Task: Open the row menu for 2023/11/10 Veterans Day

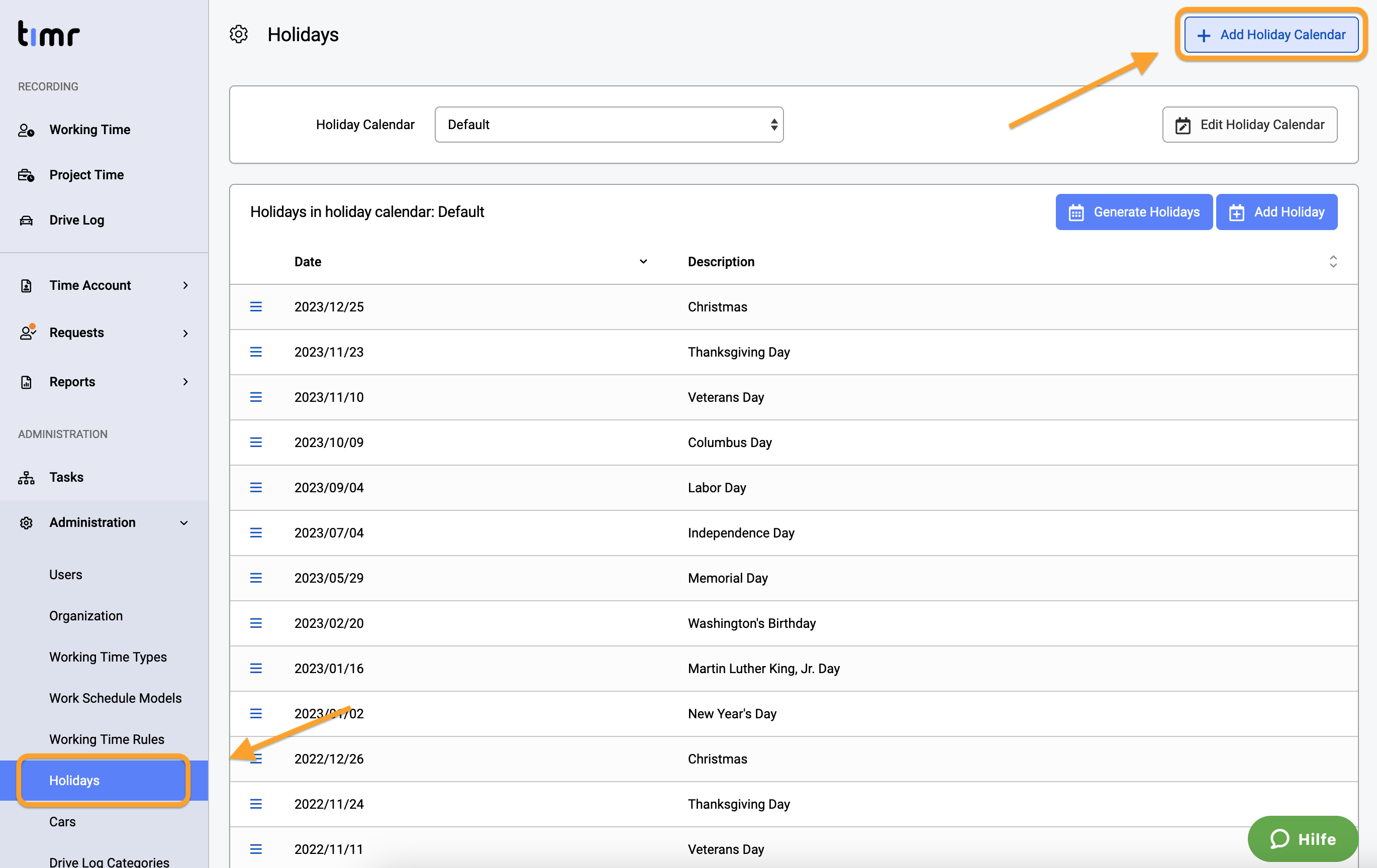Action: point(256,397)
